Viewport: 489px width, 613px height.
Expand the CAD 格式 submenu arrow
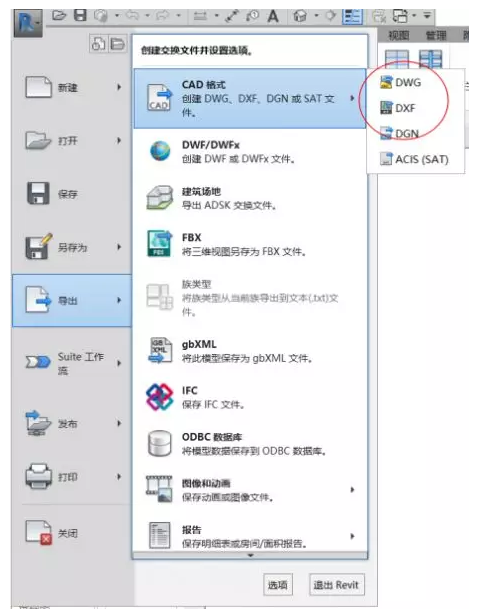tap(352, 98)
